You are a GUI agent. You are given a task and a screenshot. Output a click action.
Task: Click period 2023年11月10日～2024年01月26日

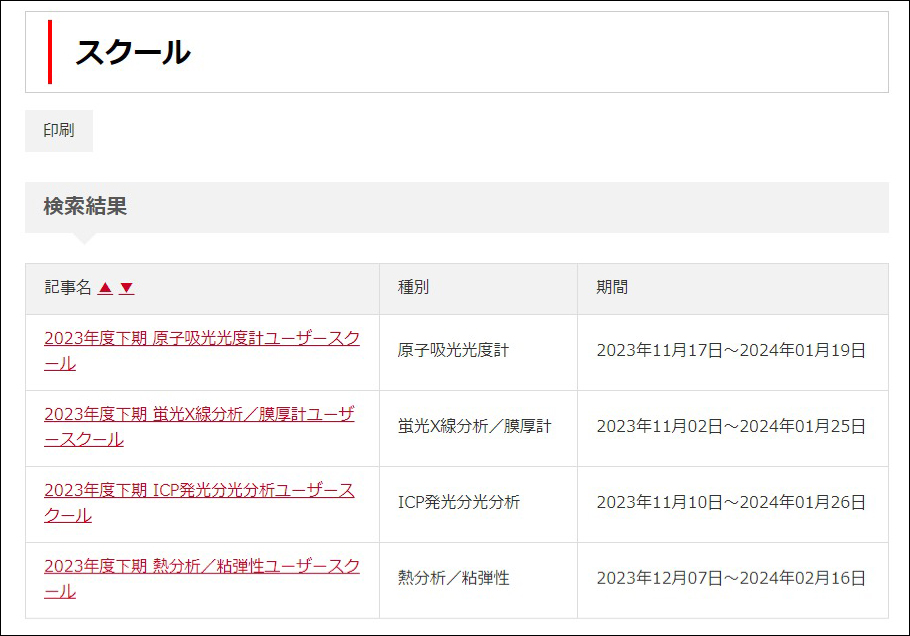[x=731, y=503]
